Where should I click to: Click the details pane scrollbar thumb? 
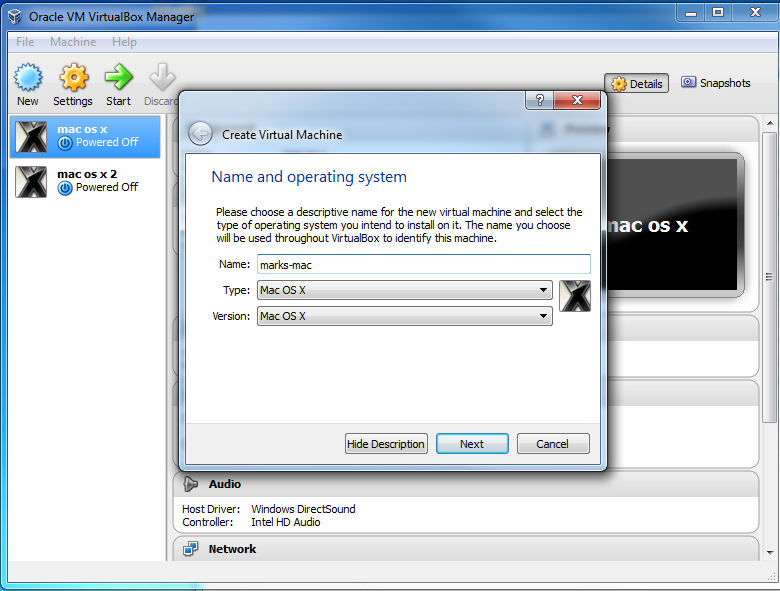coord(770,277)
